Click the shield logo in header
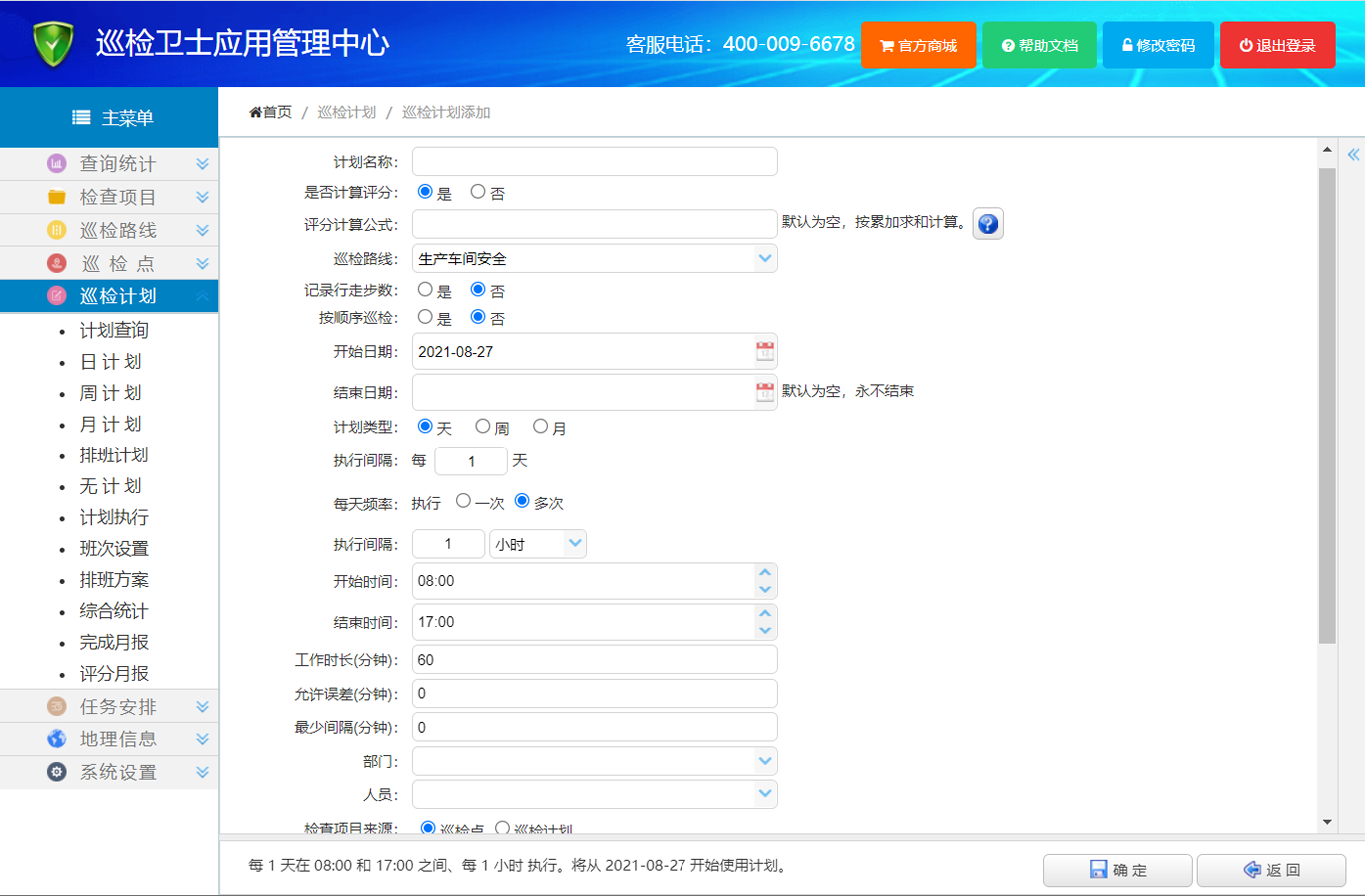1365x896 pixels. click(53, 44)
